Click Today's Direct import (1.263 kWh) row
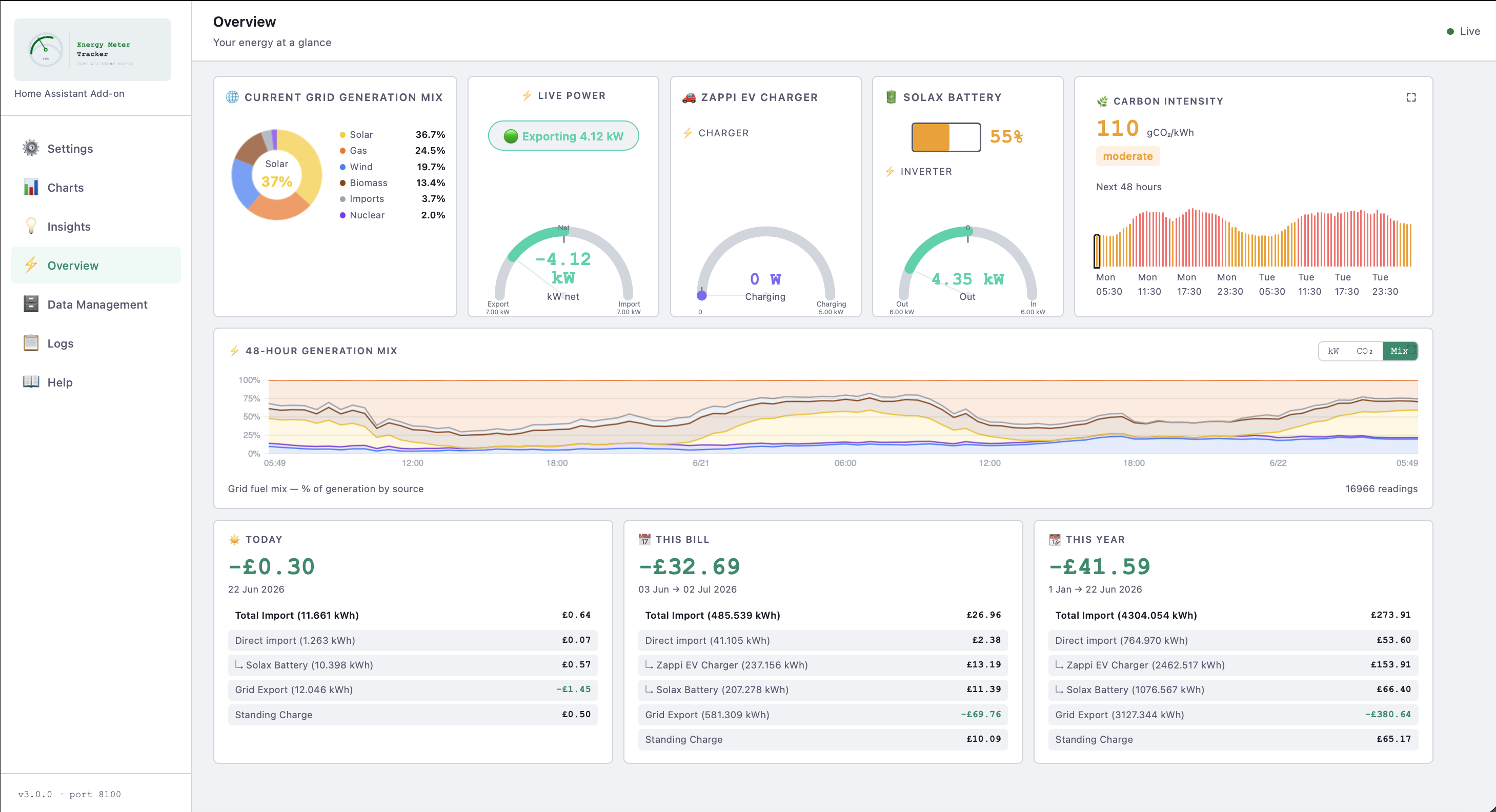Image resolution: width=1496 pixels, height=812 pixels. coord(413,640)
